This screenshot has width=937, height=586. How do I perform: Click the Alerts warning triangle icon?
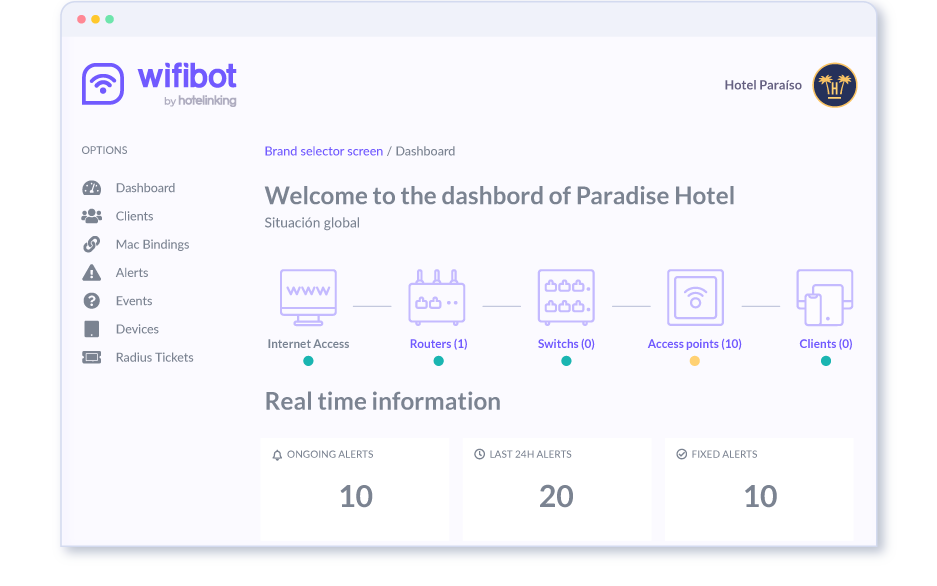(x=91, y=272)
